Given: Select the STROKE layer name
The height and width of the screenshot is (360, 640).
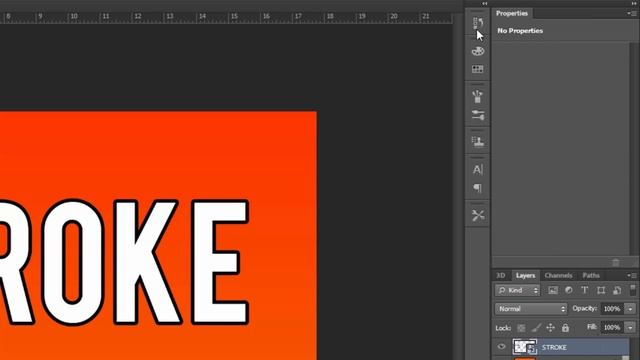Looking at the screenshot, I should 554,347.
